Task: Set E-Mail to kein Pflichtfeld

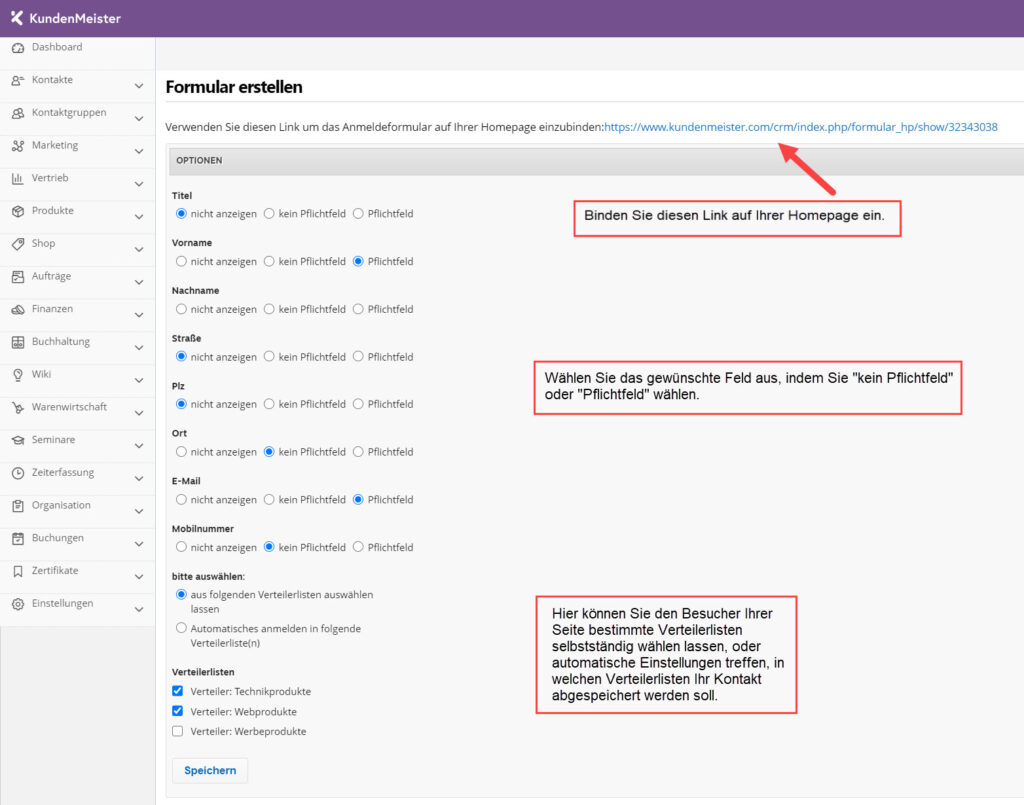Action: click(269, 499)
